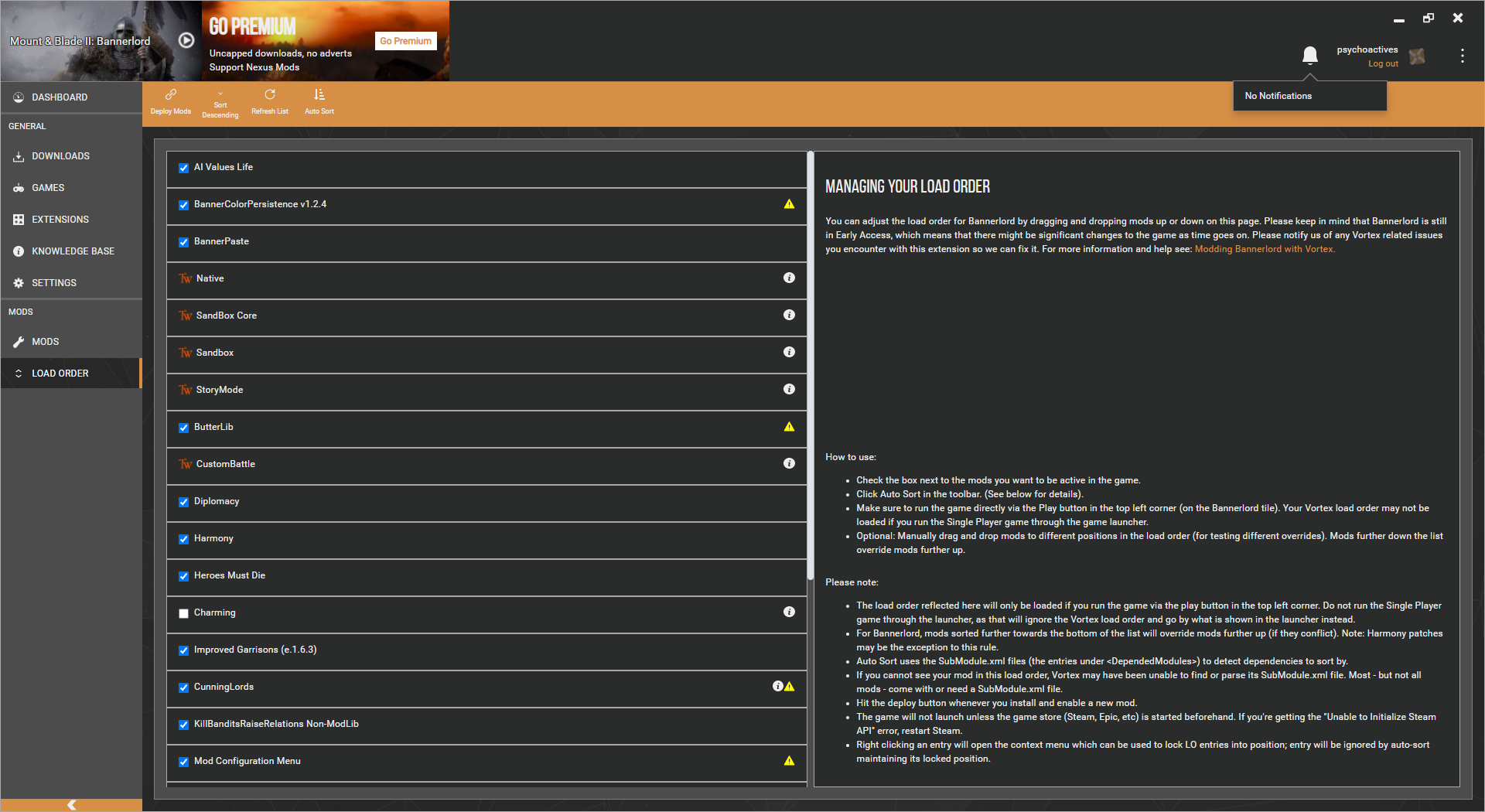Screen dimensions: 1485x812
Task: Toggle the CunningLords checkbox
Action: click(183, 687)
